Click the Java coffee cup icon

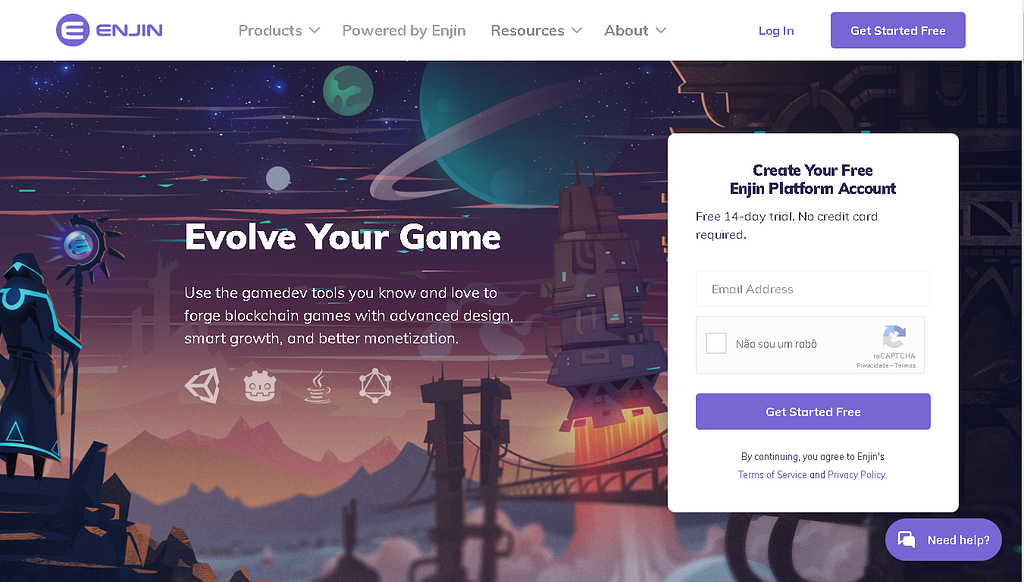pyautogui.click(x=318, y=386)
